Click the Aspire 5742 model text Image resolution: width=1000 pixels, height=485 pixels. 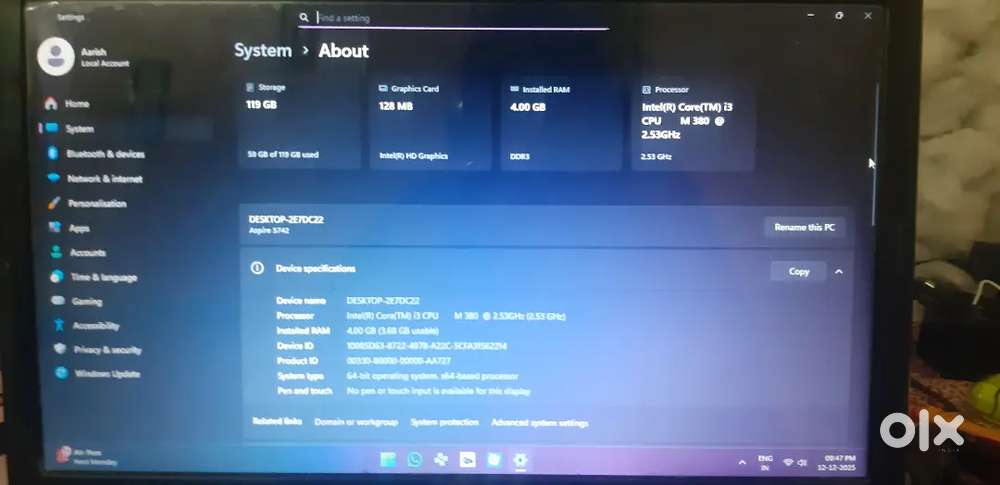point(268,230)
